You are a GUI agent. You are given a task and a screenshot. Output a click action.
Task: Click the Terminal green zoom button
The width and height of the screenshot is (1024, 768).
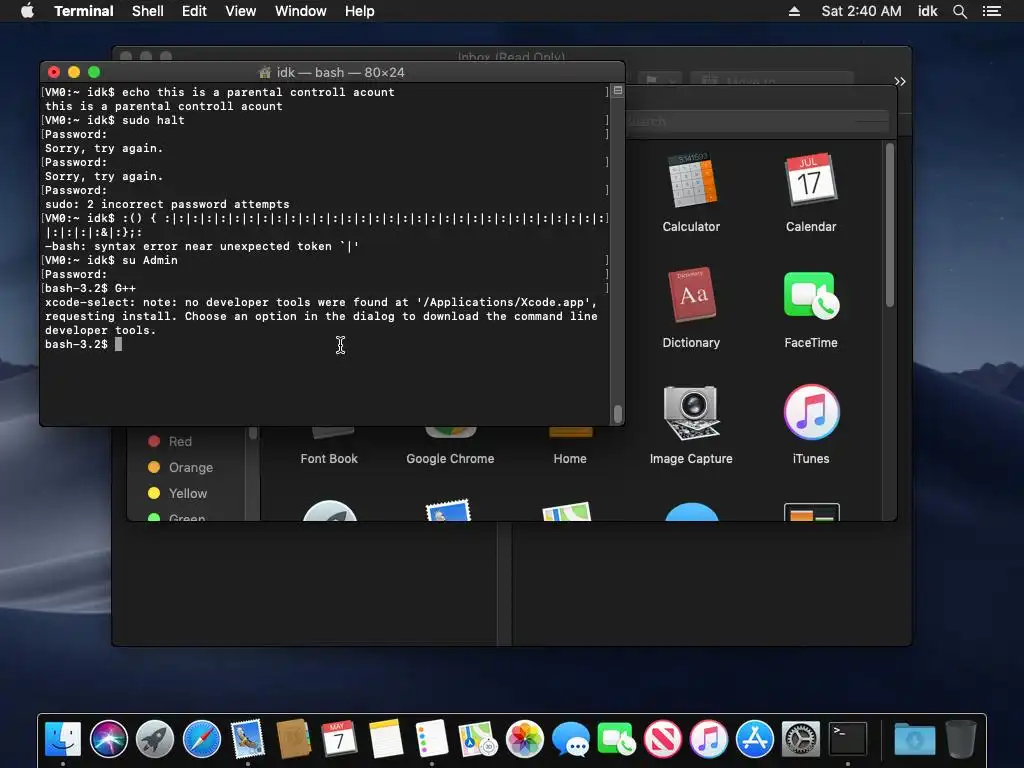94,72
